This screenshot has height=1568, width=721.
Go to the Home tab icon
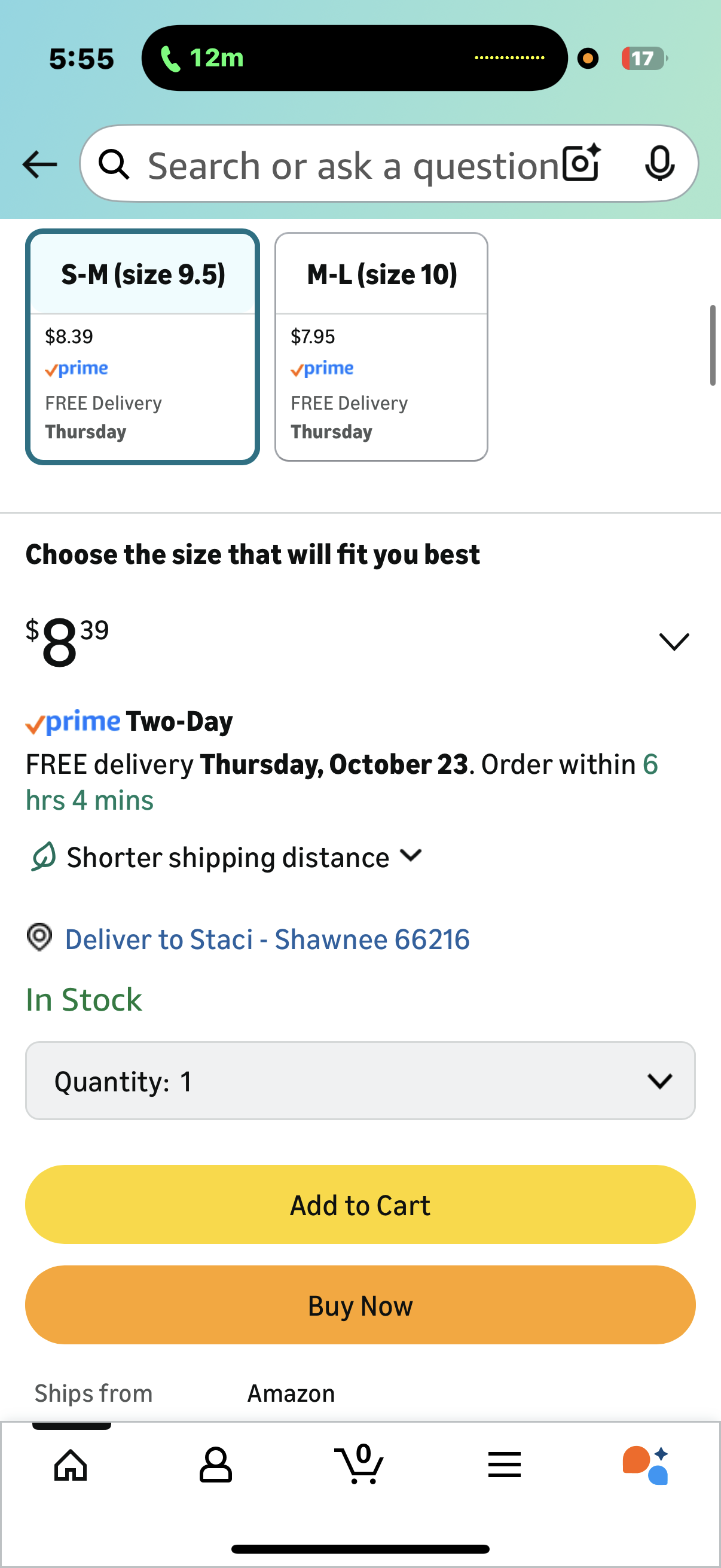(71, 1464)
